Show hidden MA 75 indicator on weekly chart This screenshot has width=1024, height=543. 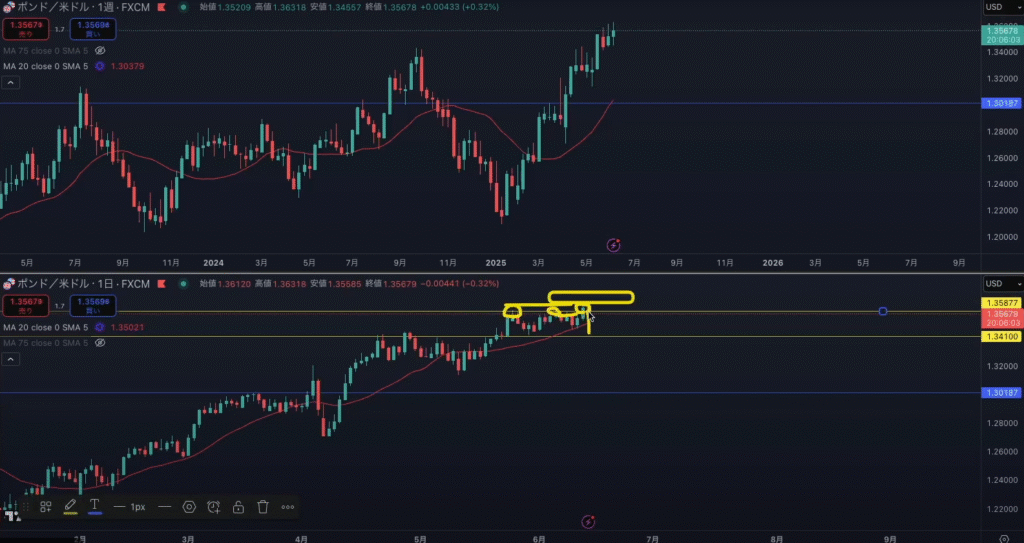(100, 50)
